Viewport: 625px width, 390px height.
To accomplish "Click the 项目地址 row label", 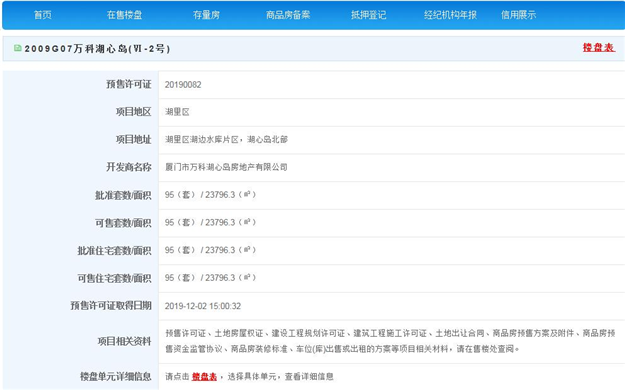I will pos(134,140).
